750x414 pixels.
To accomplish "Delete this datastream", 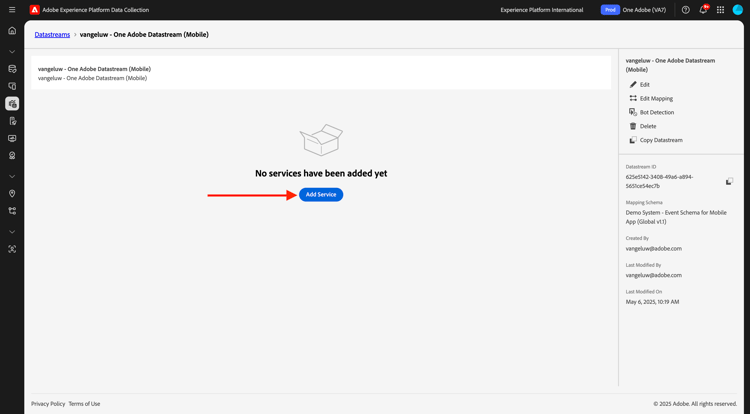I will [x=642, y=126].
